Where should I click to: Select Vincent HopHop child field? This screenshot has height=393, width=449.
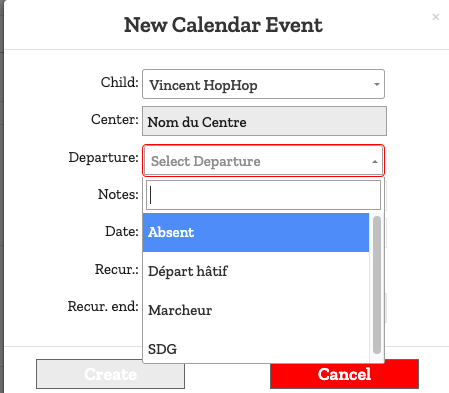click(263, 84)
